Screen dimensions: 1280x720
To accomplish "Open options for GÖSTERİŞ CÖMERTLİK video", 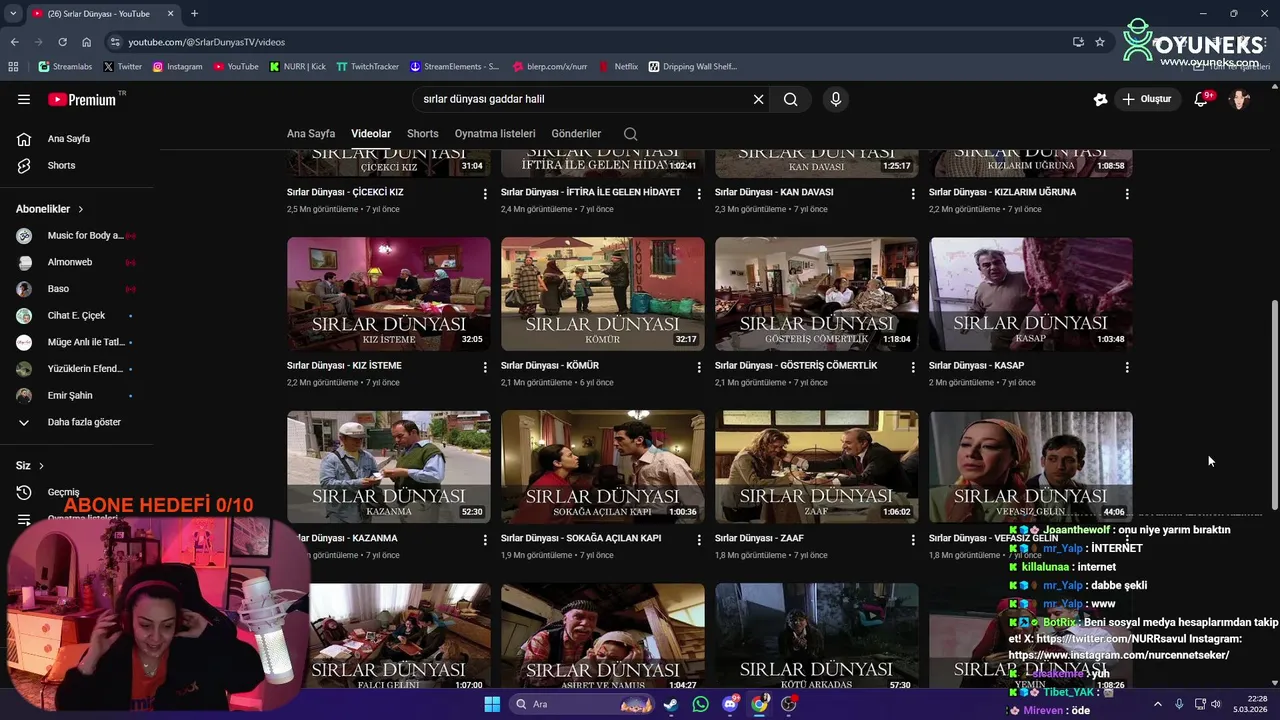I will click(913, 367).
